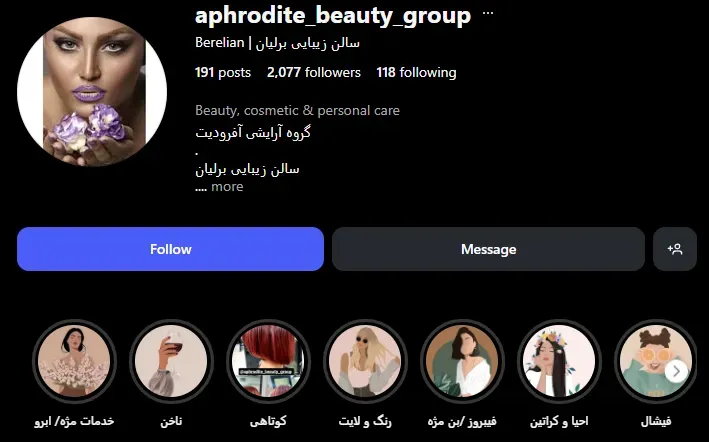Click the suggested accounts add-person icon
Viewport: 709px width, 442px height.
pyautogui.click(x=675, y=249)
